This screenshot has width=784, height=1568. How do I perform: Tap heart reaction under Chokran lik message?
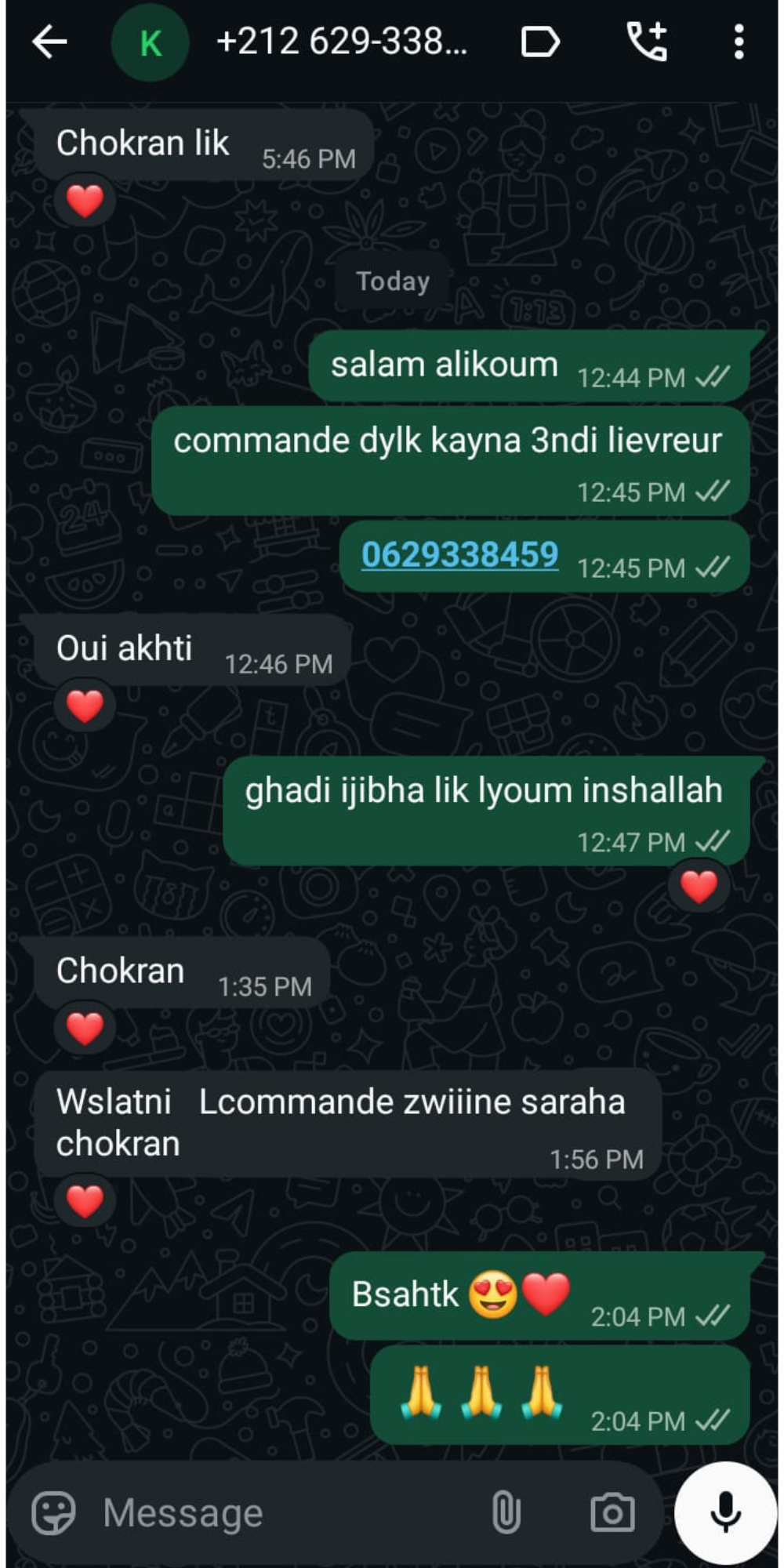pyautogui.click(x=85, y=201)
